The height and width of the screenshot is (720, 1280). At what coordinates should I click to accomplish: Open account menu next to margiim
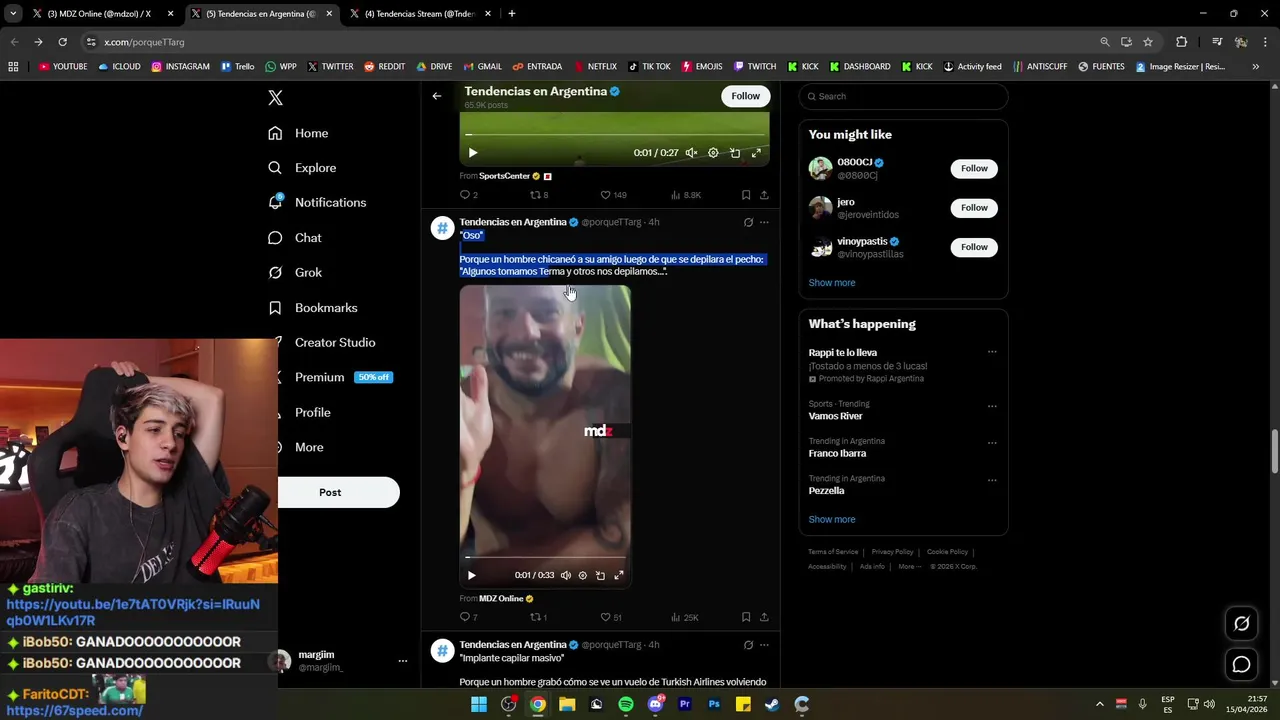[x=403, y=661]
